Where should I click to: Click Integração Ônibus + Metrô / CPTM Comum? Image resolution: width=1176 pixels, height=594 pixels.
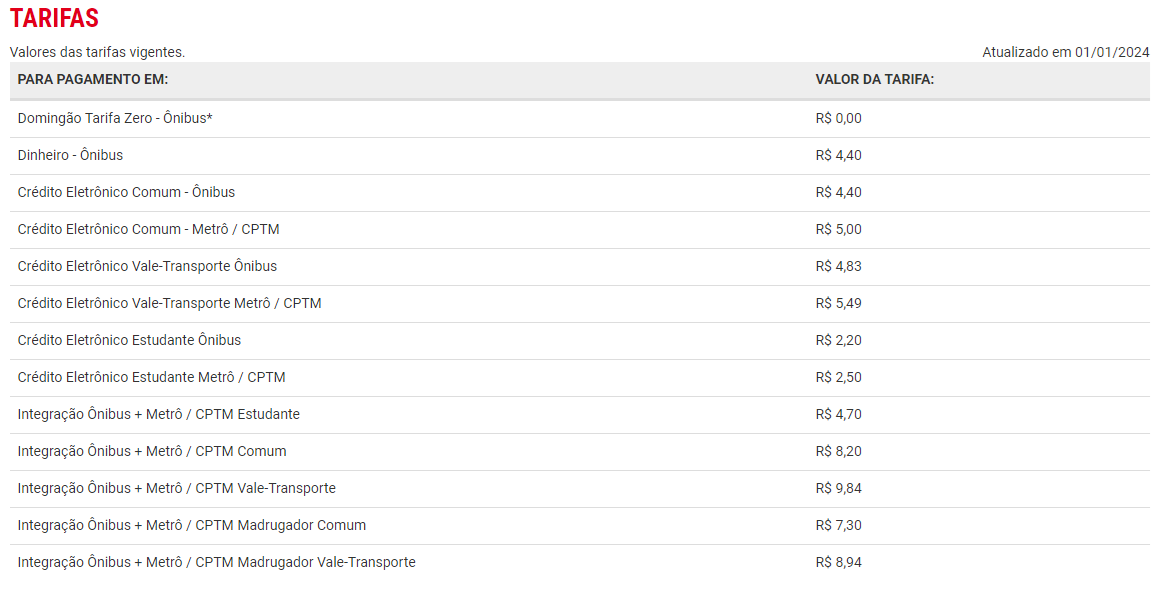pyautogui.click(x=152, y=451)
